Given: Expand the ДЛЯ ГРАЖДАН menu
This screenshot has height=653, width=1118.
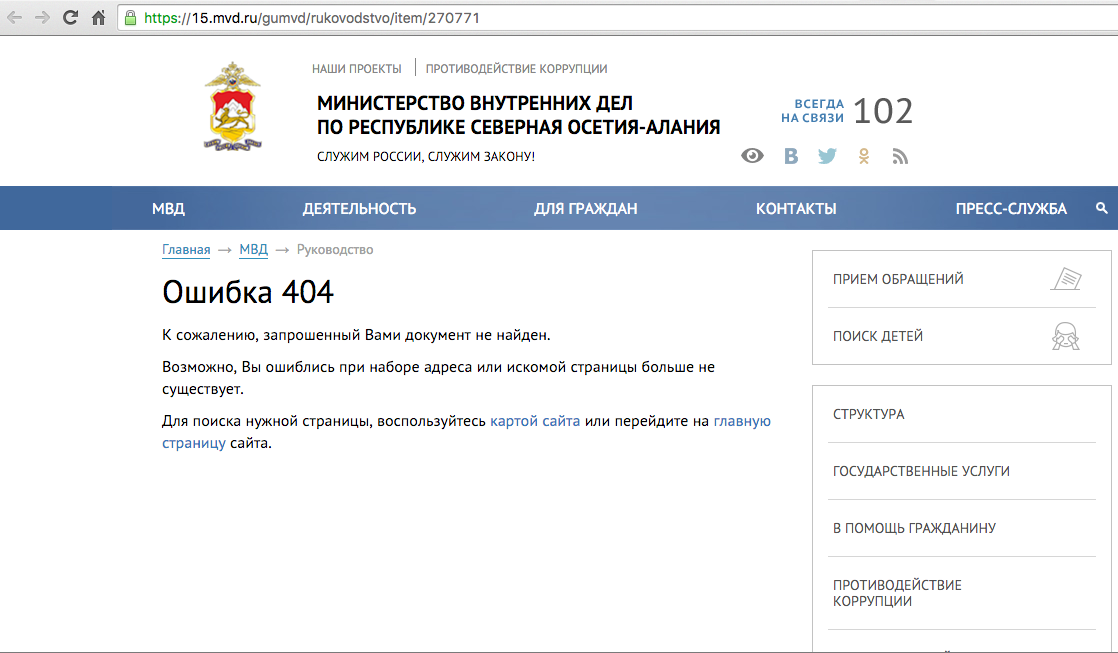Looking at the screenshot, I should pos(585,209).
